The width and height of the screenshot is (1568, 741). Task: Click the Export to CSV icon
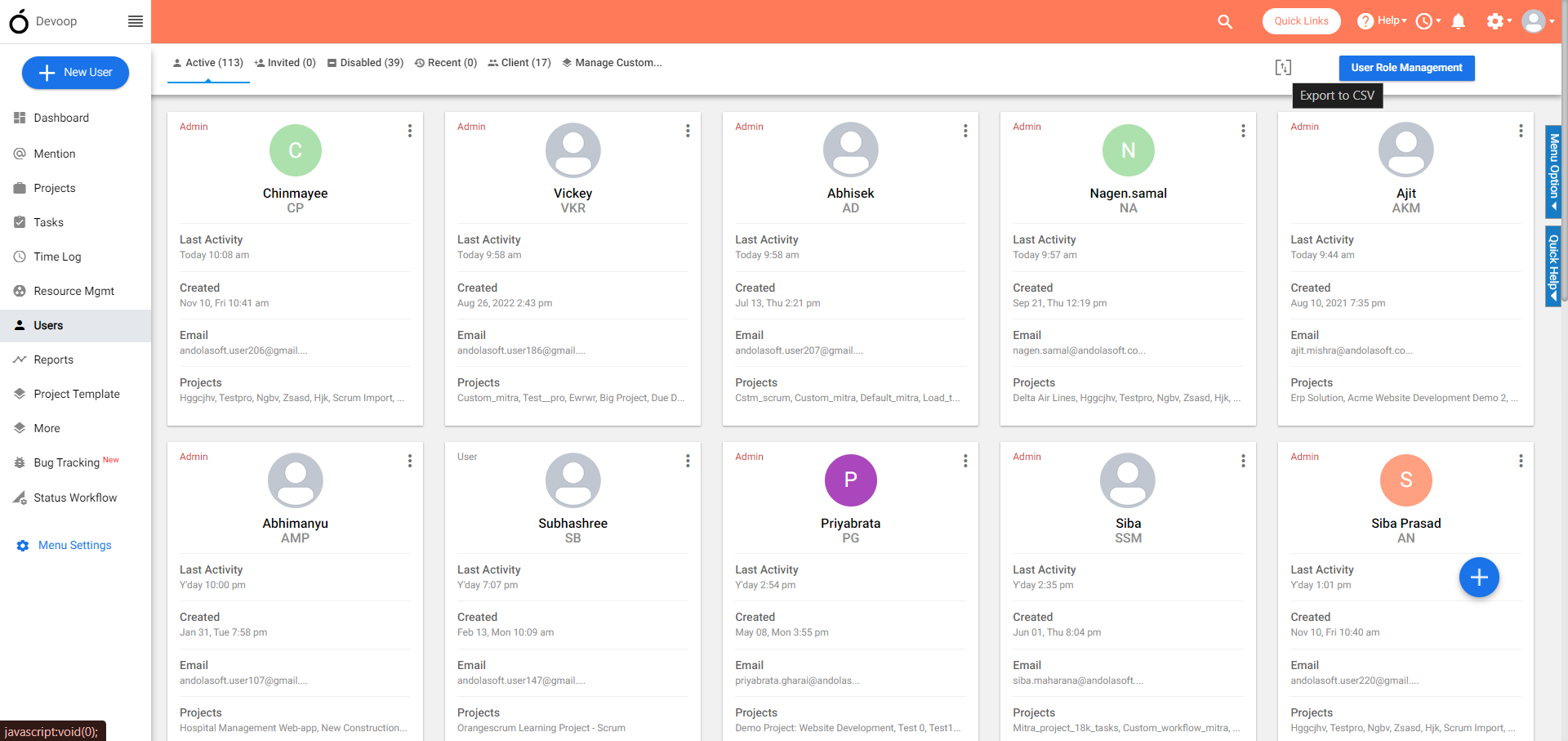1282,68
